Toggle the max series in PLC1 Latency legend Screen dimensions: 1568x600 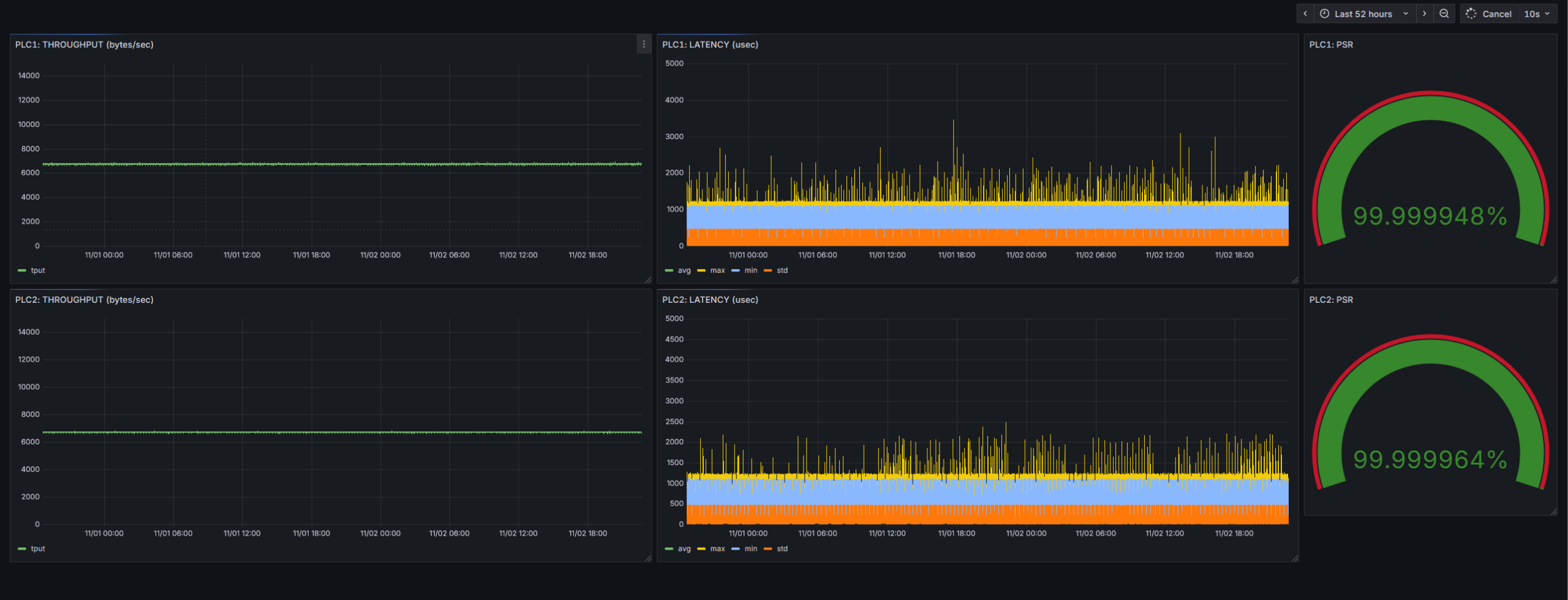click(717, 270)
